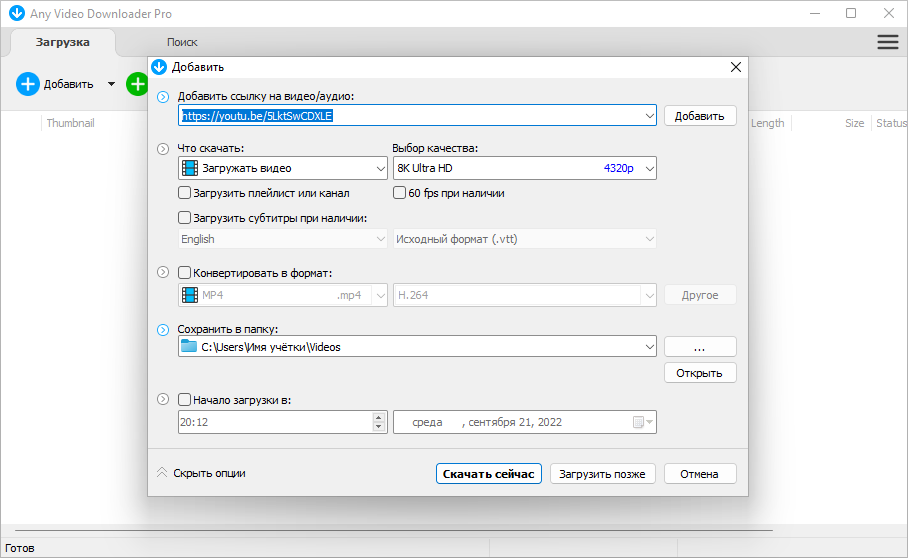
Task: Click the blue plus Добавить icon in main toolbar
Action: 27,84
